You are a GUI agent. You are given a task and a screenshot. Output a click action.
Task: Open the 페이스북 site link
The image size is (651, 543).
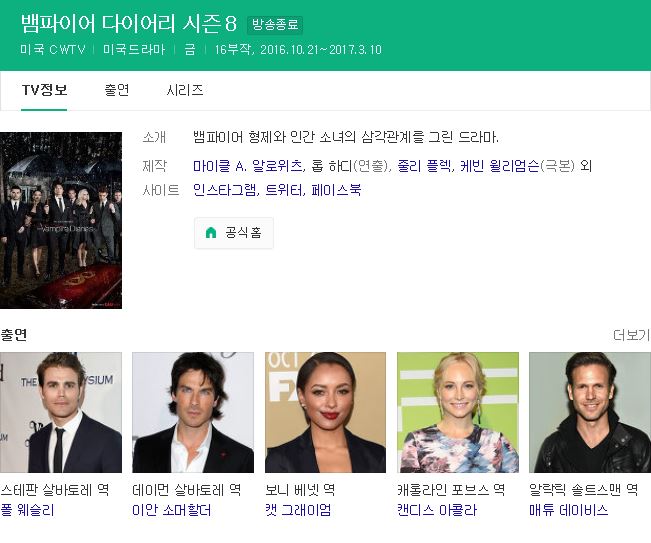(336, 190)
